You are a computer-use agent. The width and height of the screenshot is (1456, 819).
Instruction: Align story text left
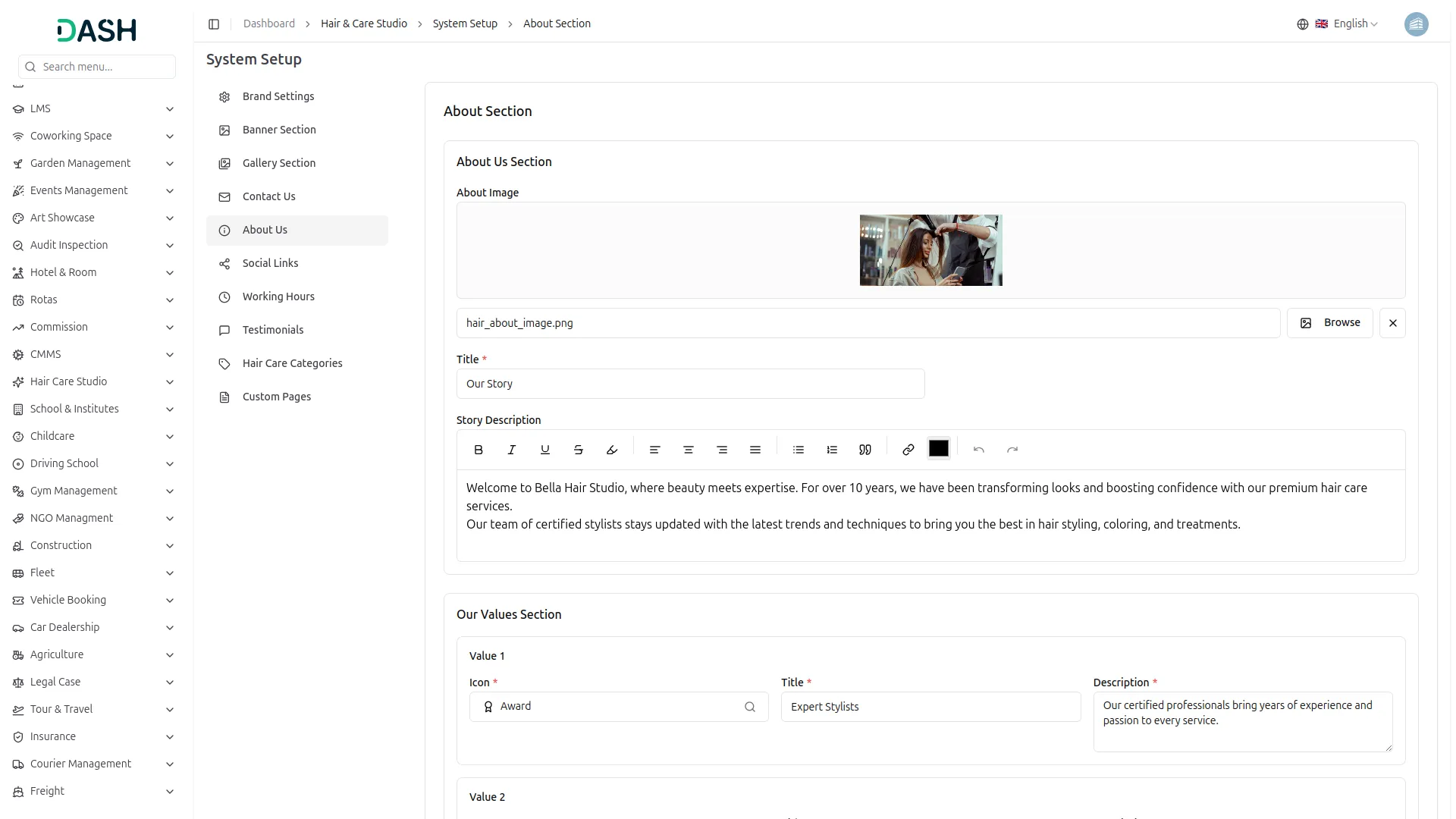[x=655, y=450]
